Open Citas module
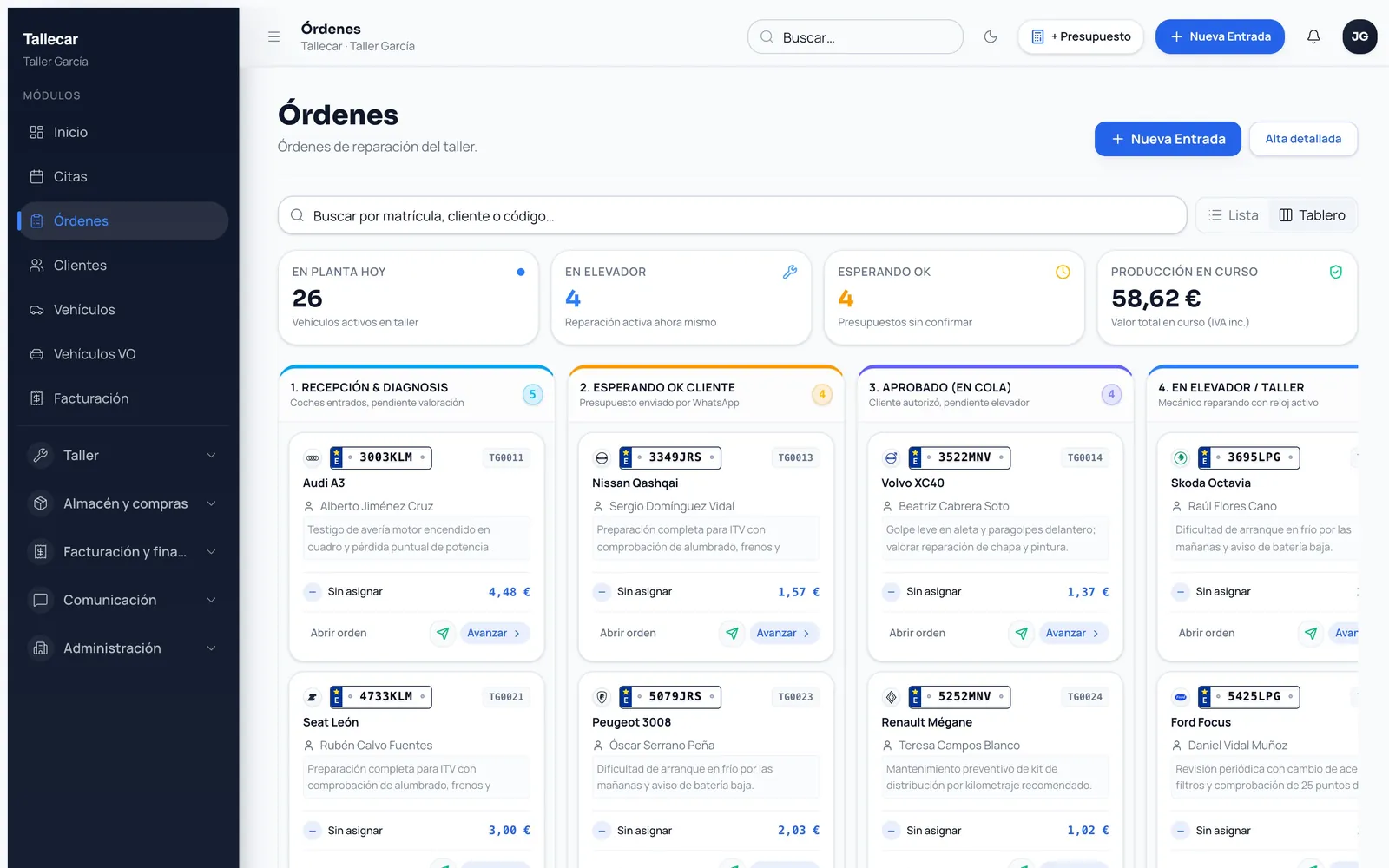1389x868 pixels. (x=123, y=176)
